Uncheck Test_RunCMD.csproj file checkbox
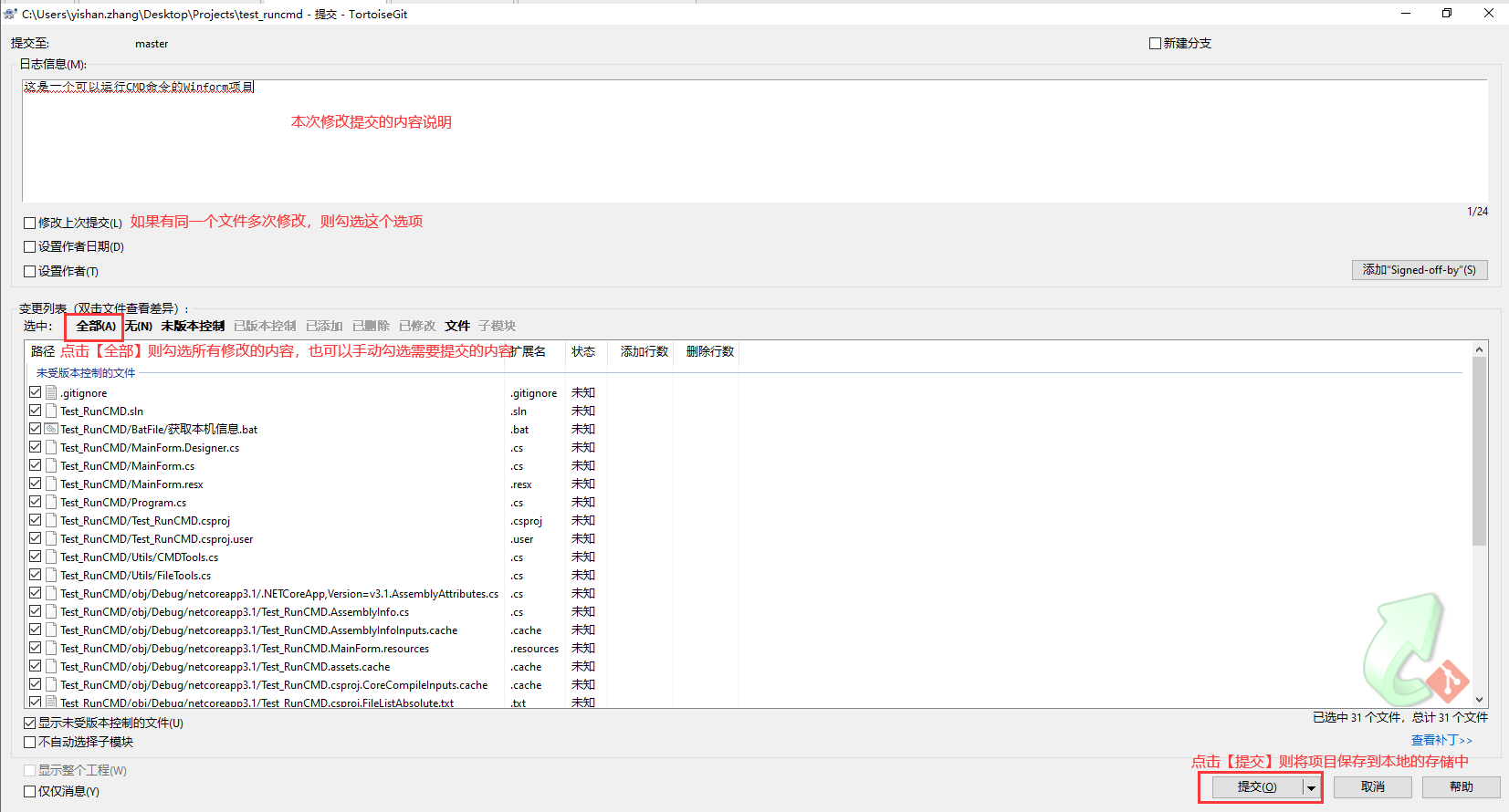 35,520
